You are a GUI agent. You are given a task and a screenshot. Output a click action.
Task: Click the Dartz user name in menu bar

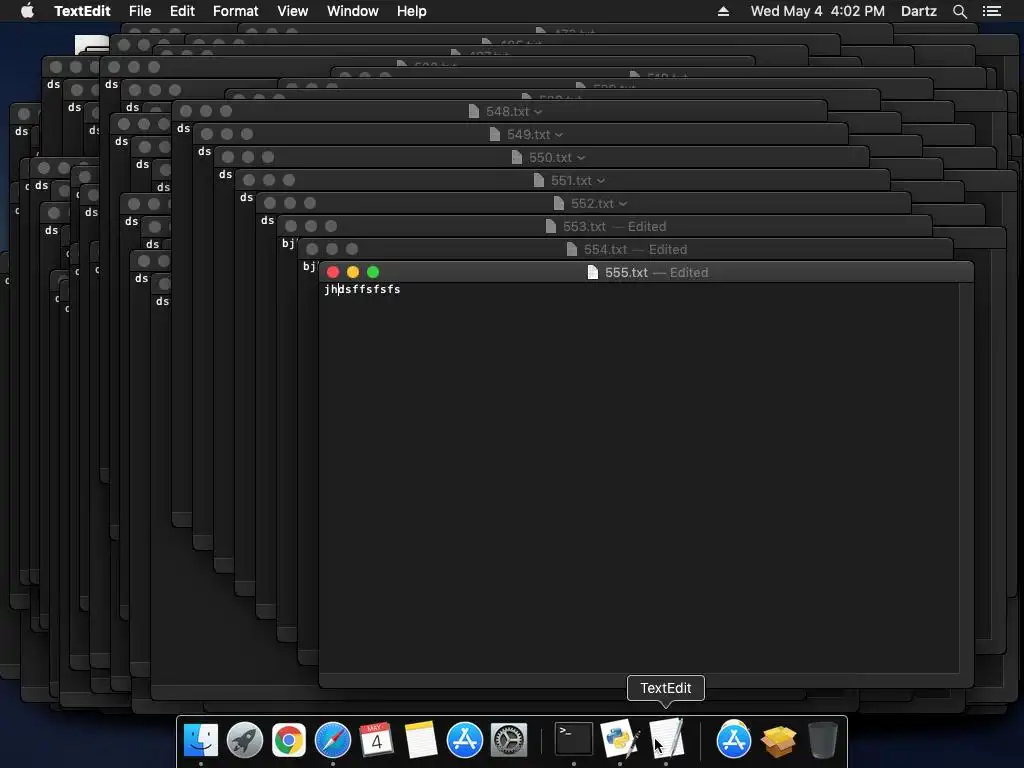point(919,11)
